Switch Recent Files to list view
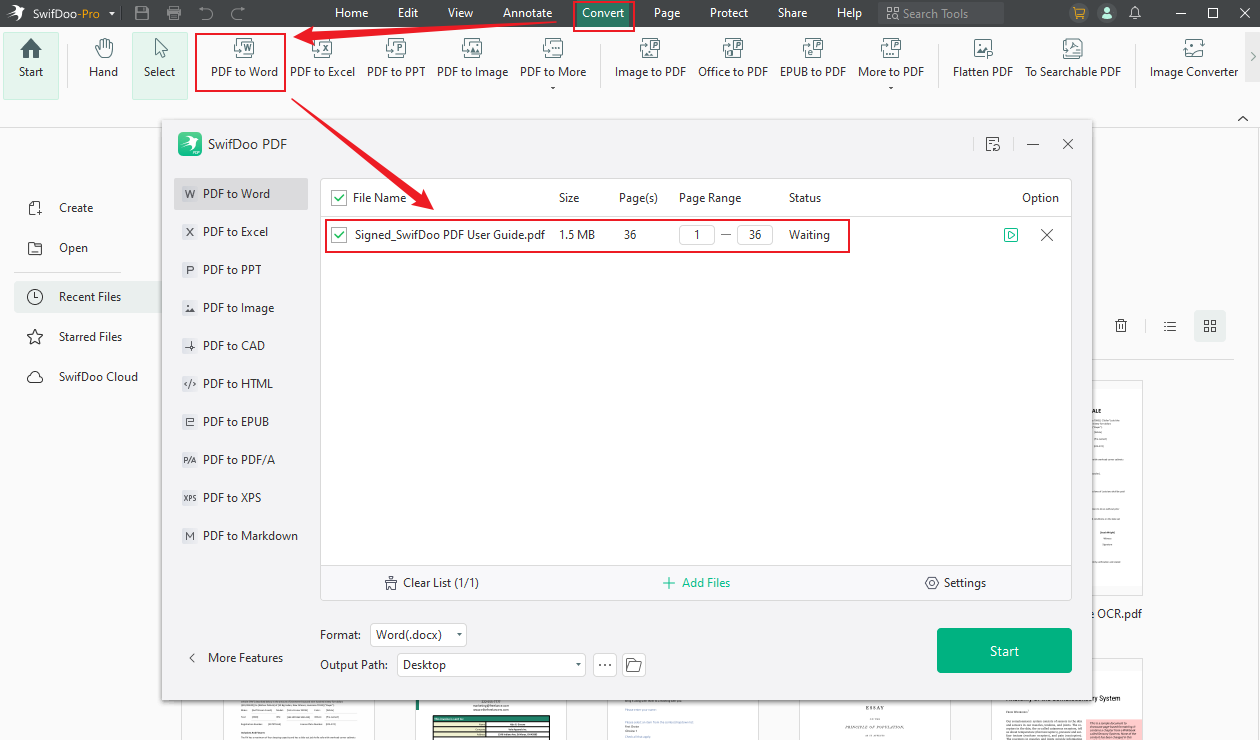 [1170, 326]
